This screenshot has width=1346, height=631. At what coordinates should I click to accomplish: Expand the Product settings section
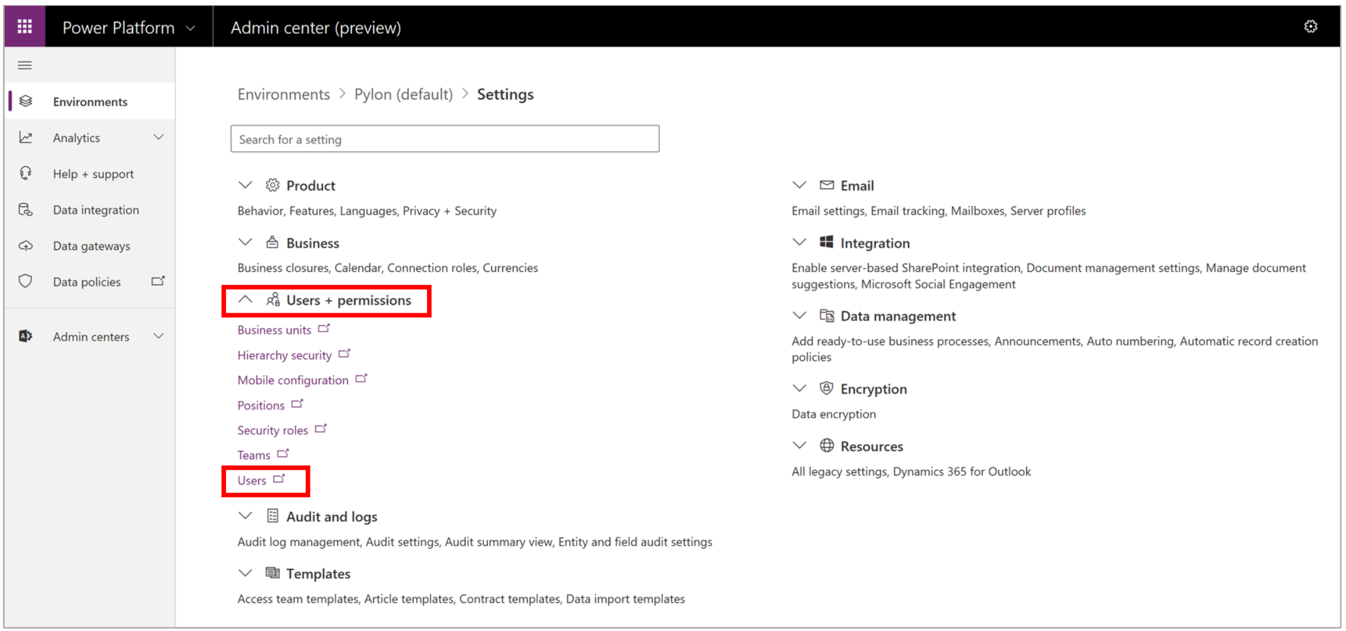coord(245,186)
